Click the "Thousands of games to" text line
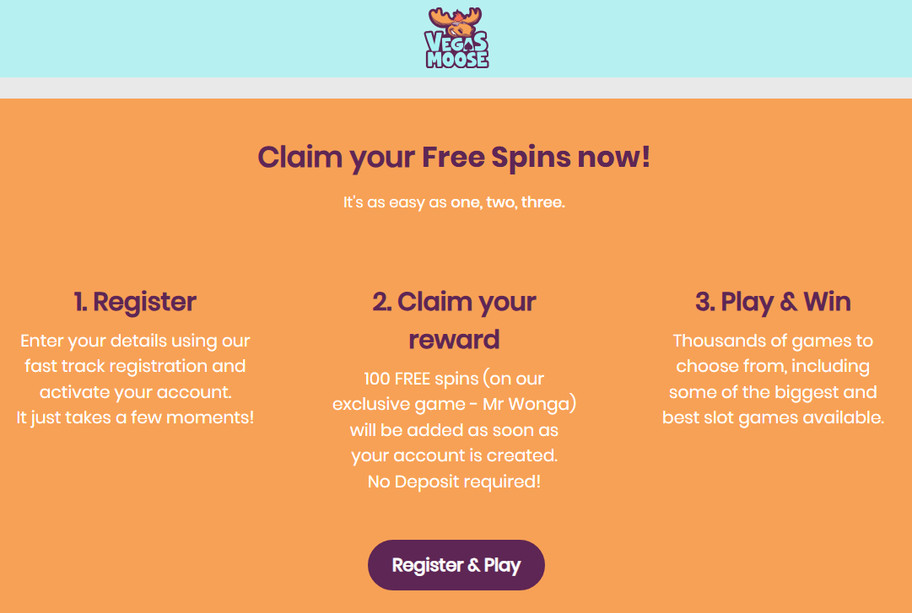Screen dimensions: 912x613 pos(773,341)
